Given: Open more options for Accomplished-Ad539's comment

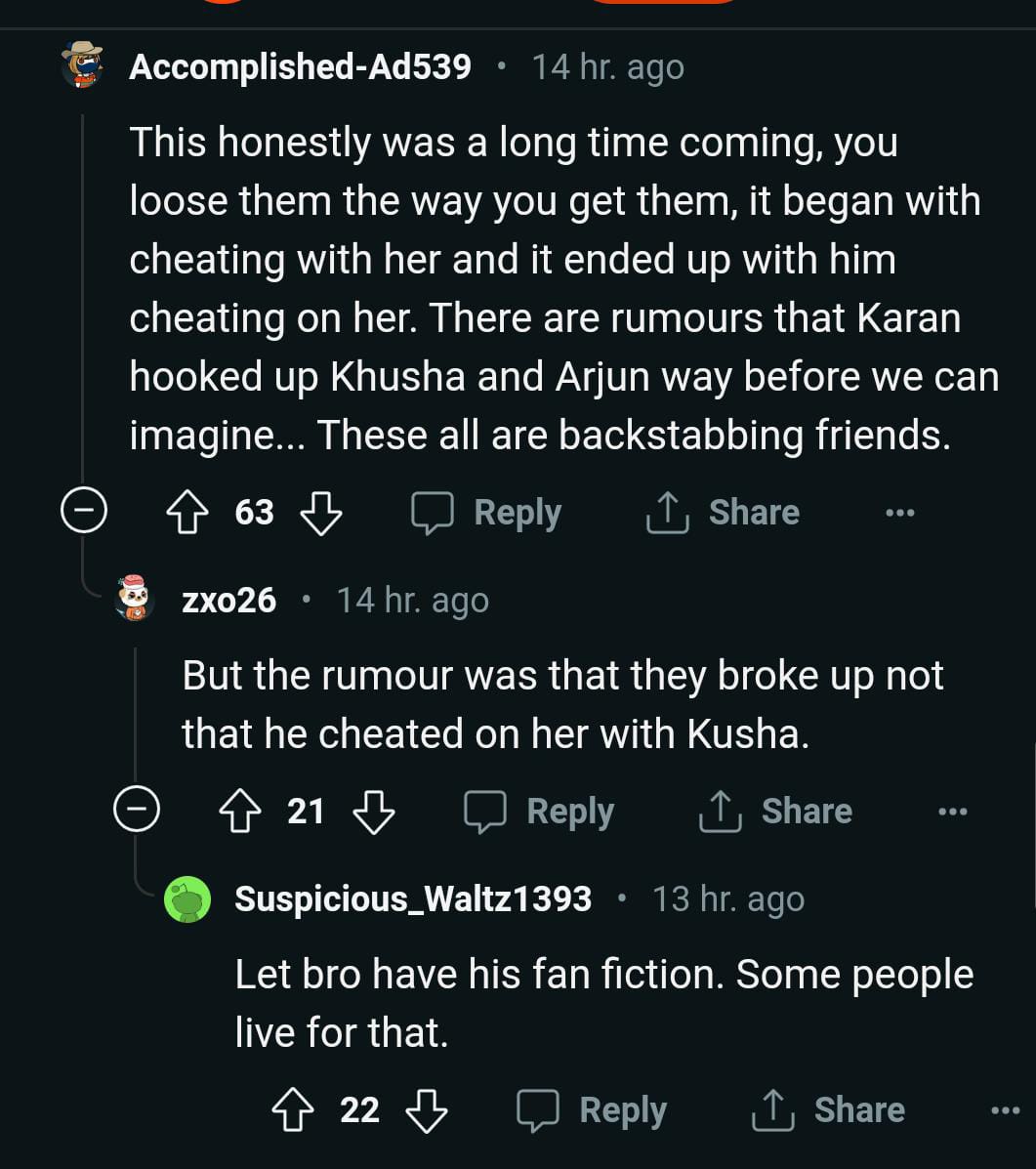Looking at the screenshot, I should click(899, 513).
